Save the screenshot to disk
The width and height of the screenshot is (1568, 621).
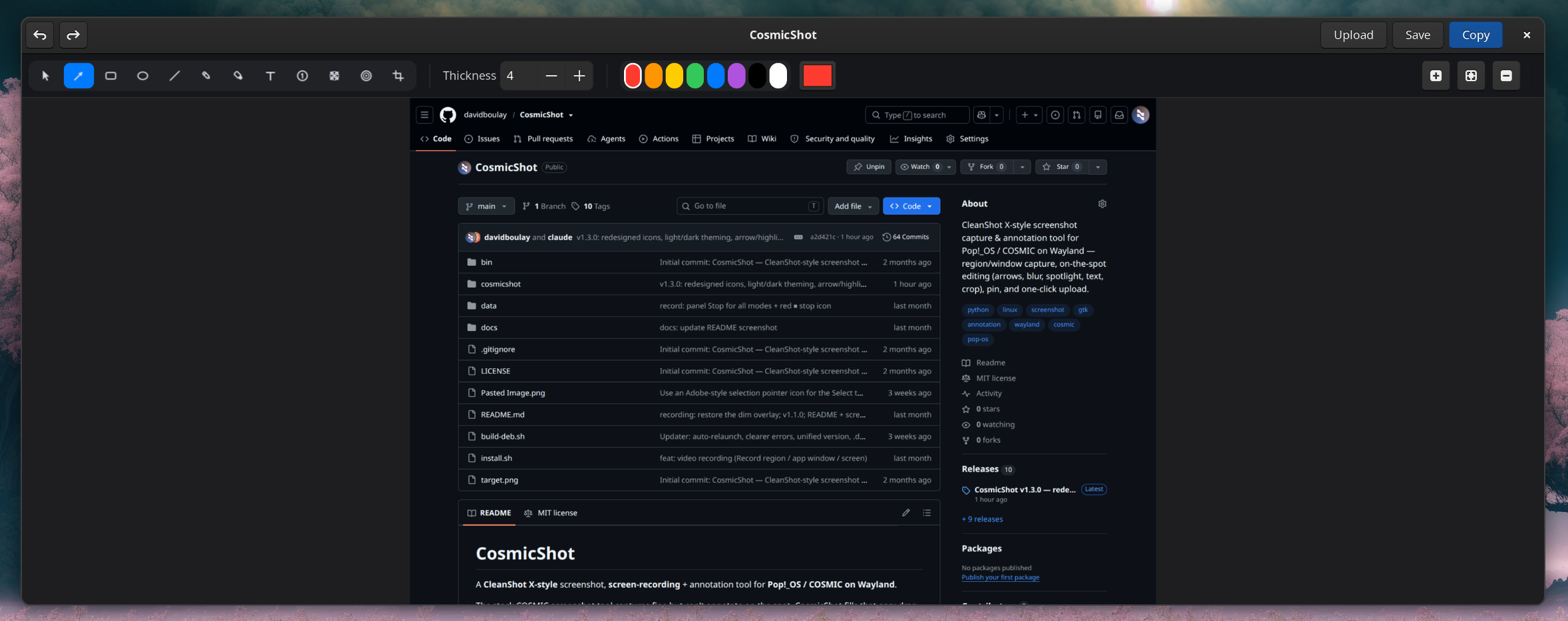1418,35
